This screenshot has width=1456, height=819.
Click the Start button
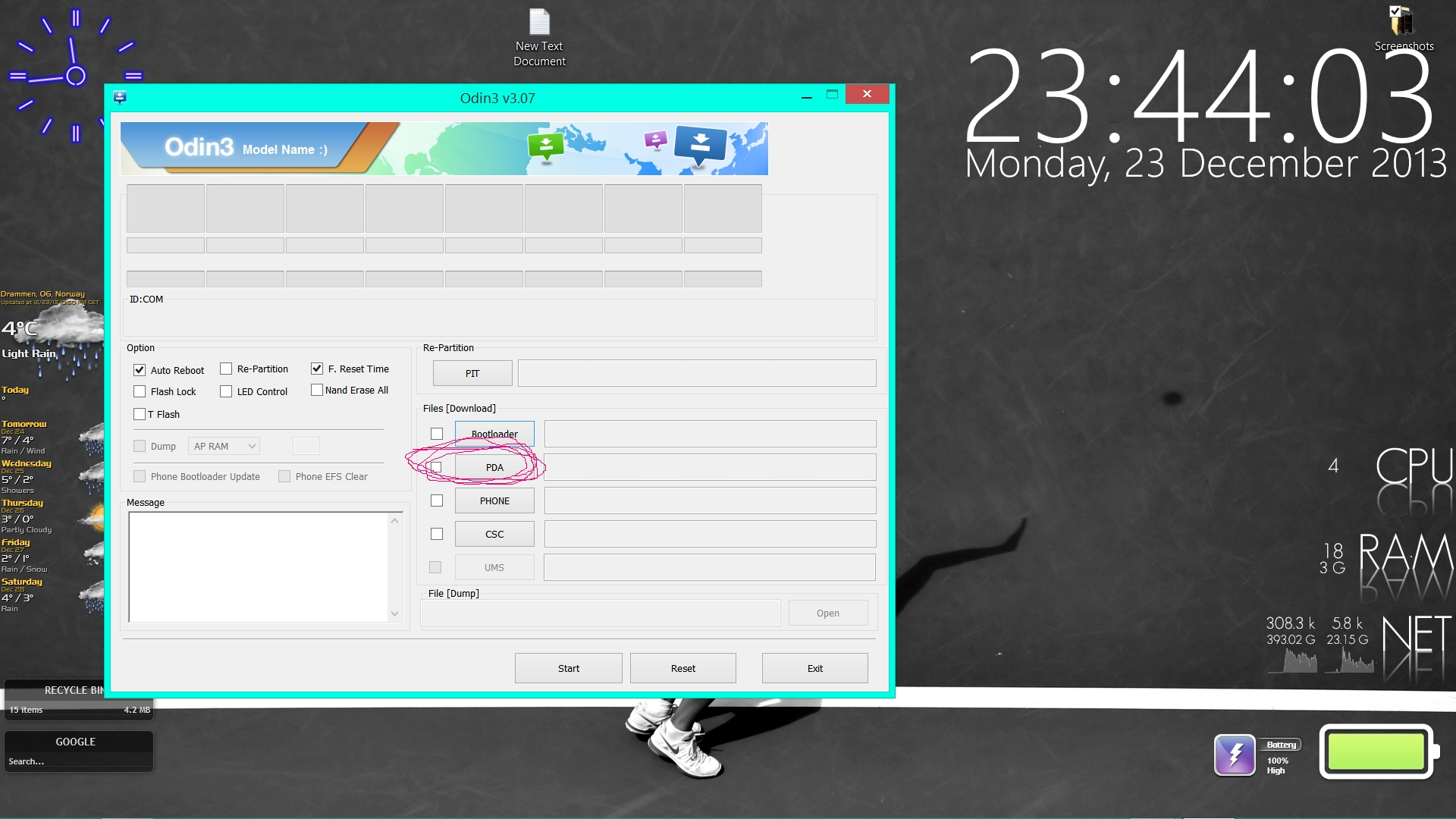pos(569,668)
